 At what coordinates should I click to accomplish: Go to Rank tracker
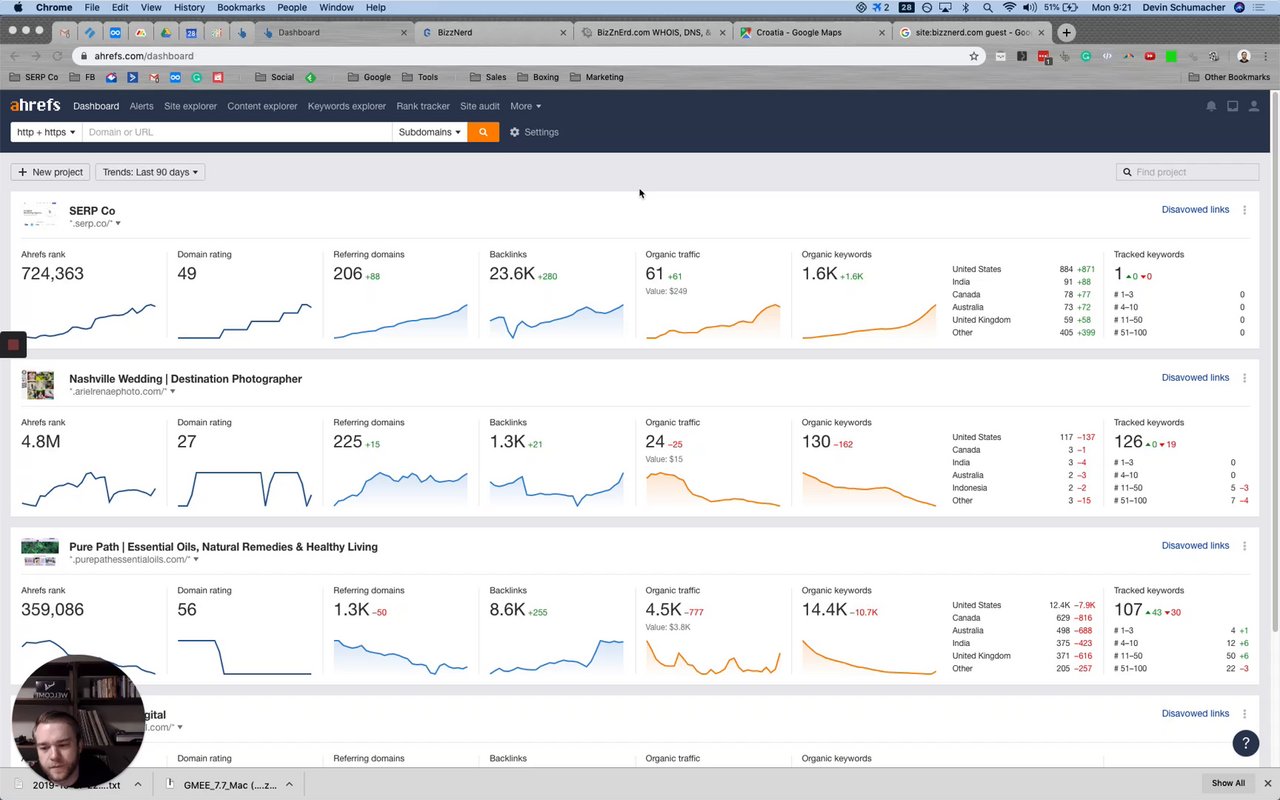coord(423,106)
